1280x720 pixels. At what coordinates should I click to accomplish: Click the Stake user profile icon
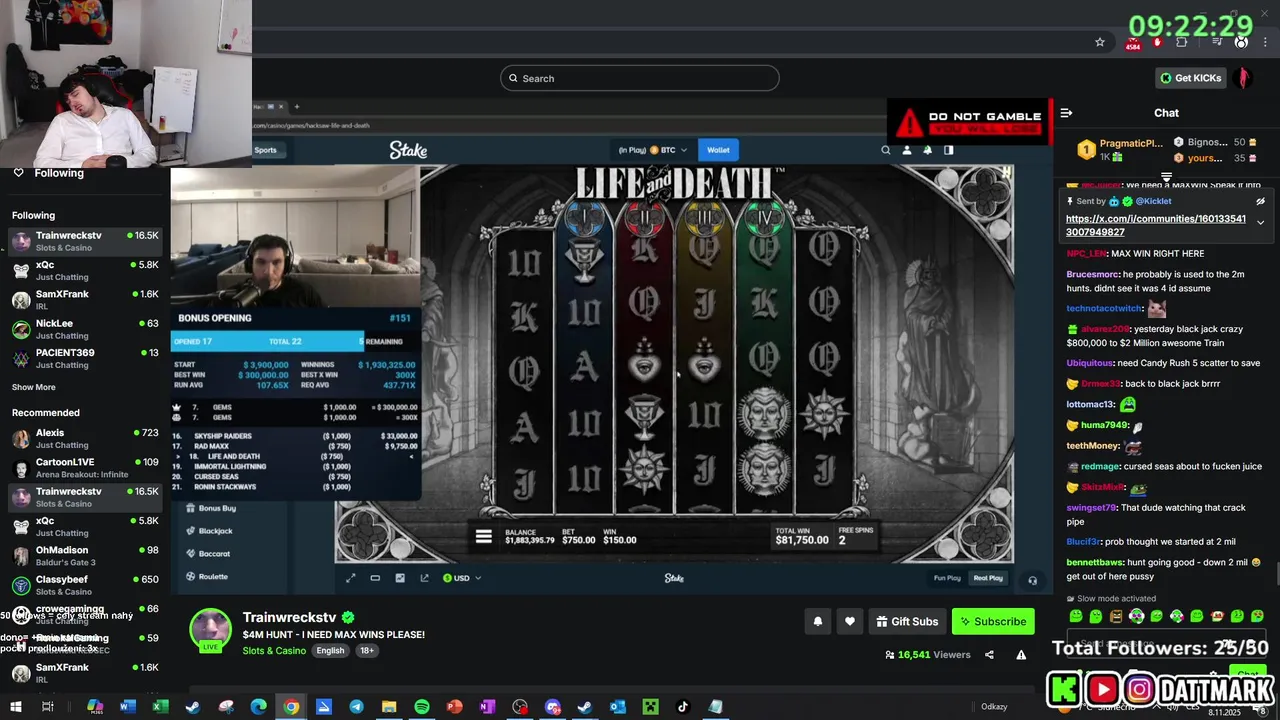(907, 150)
